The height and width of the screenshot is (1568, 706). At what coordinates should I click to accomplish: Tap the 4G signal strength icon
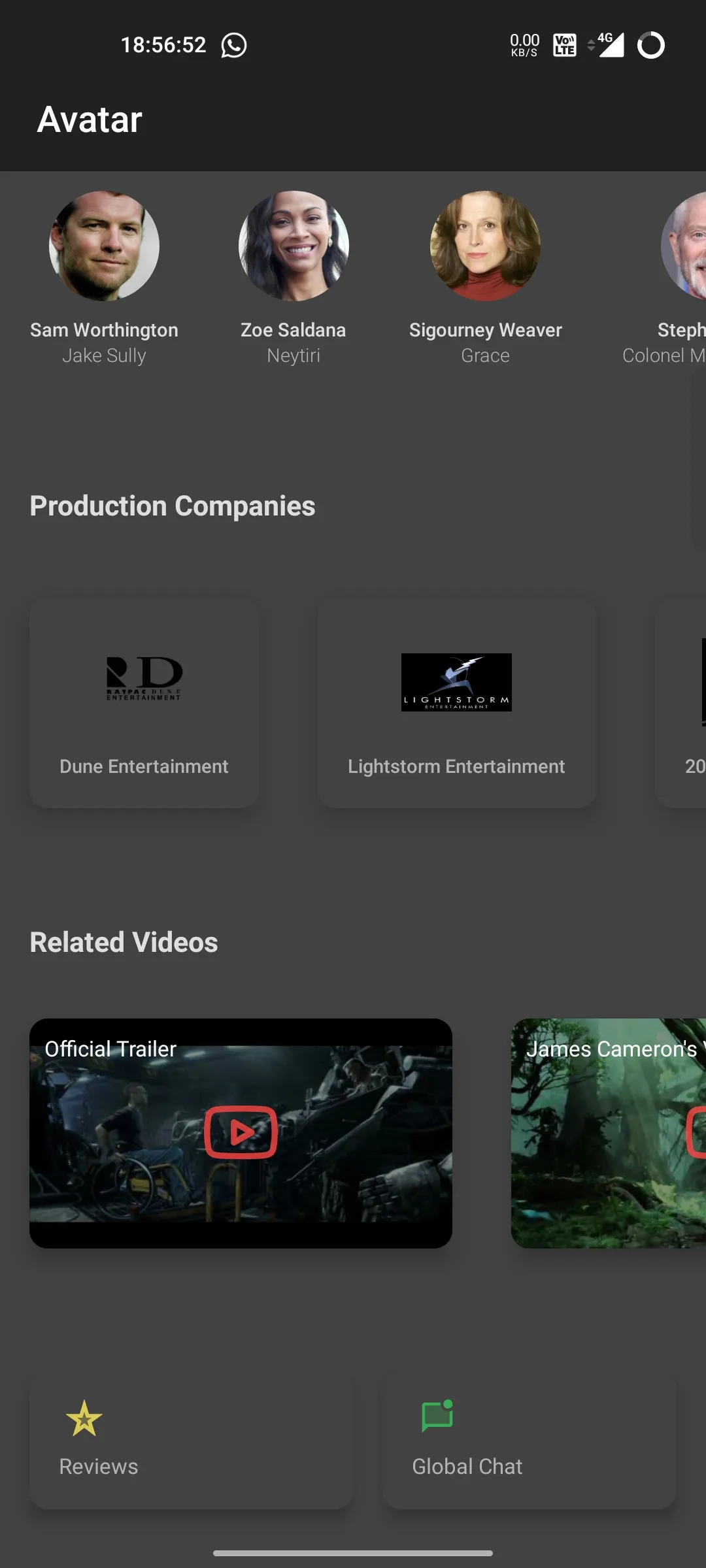[x=607, y=45]
